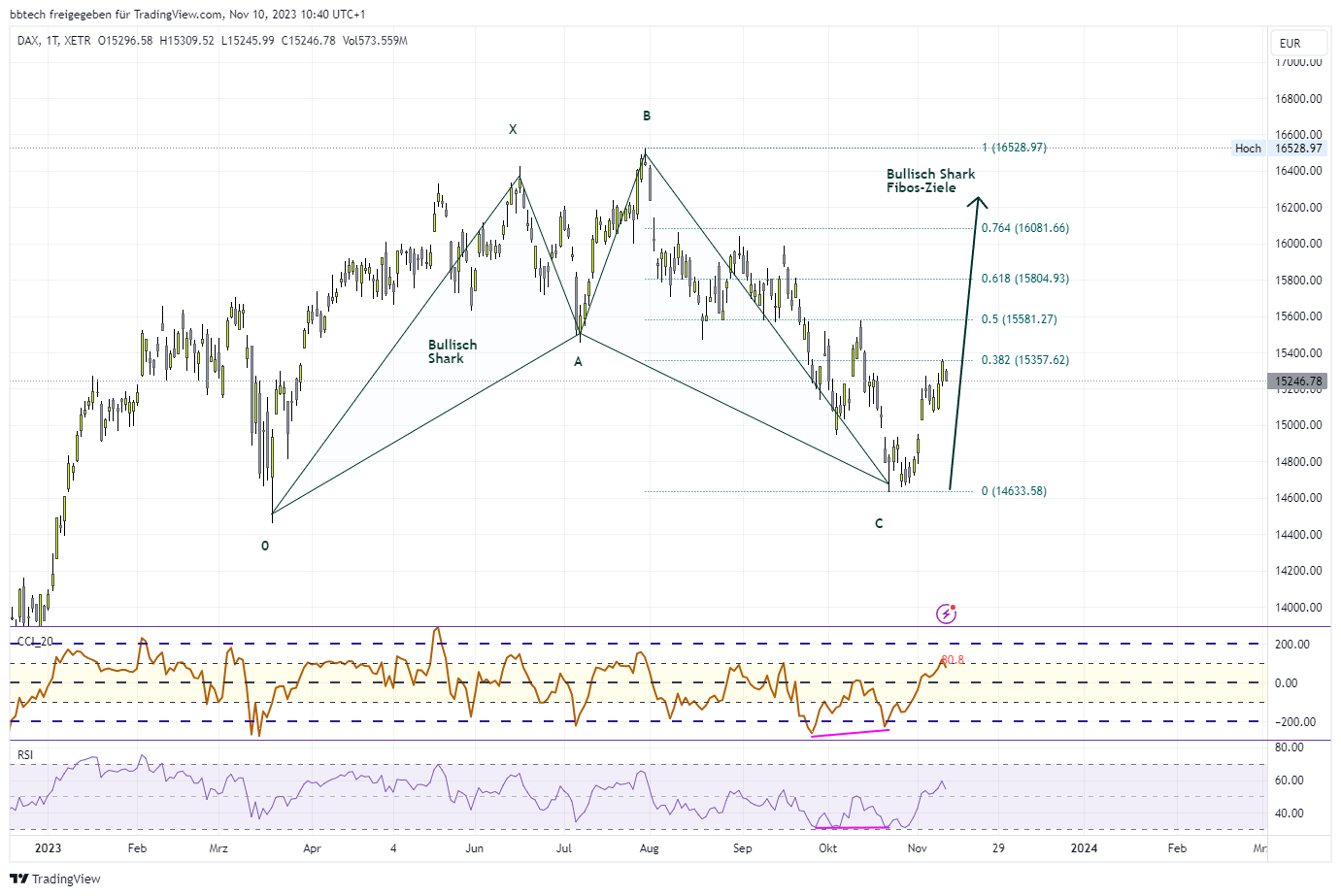Click the Bullisch Shark label inside the pattern
The height and width of the screenshot is (896, 1341).
coord(453,351)
